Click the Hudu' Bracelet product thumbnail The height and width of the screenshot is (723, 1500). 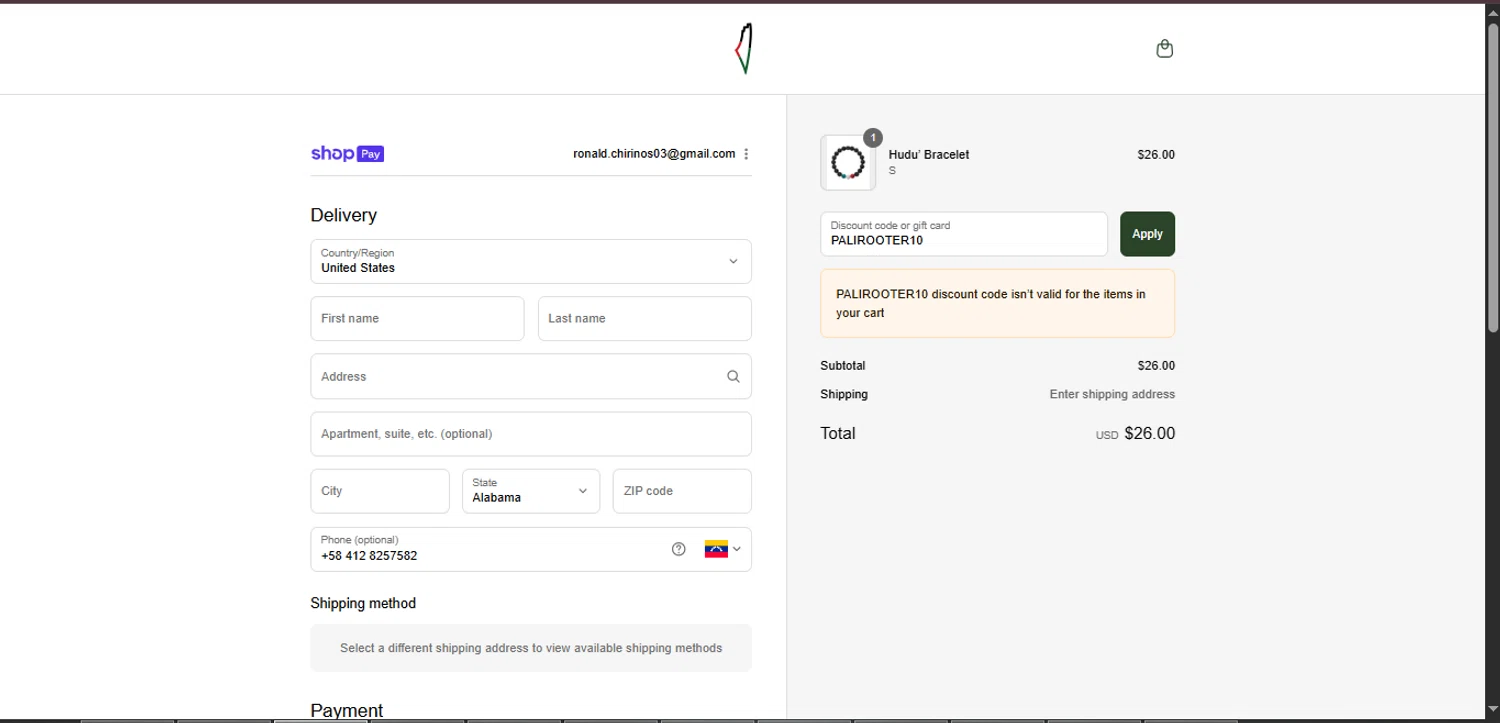point(848,162)
